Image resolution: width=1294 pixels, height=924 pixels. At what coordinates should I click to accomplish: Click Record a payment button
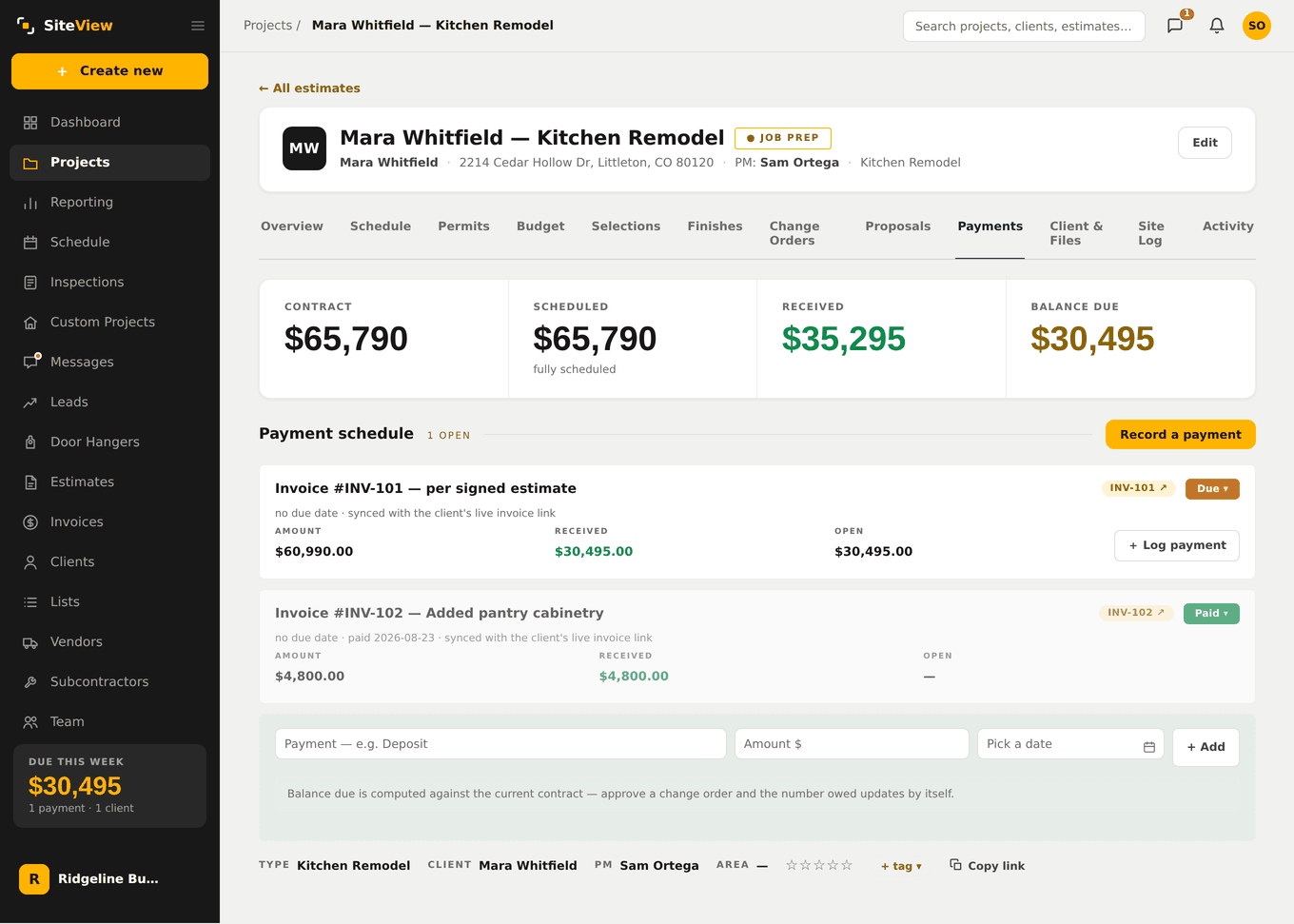click(1180, 435)
